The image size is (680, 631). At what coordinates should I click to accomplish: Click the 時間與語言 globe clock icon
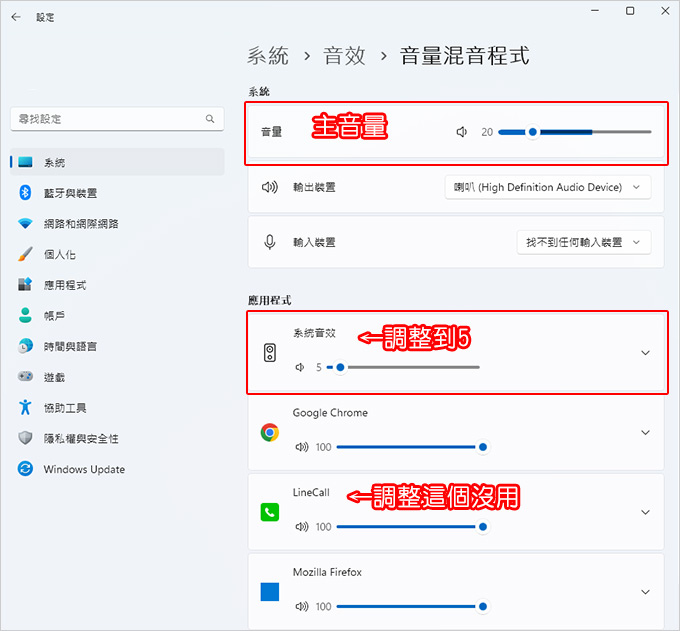click(25, 346)
